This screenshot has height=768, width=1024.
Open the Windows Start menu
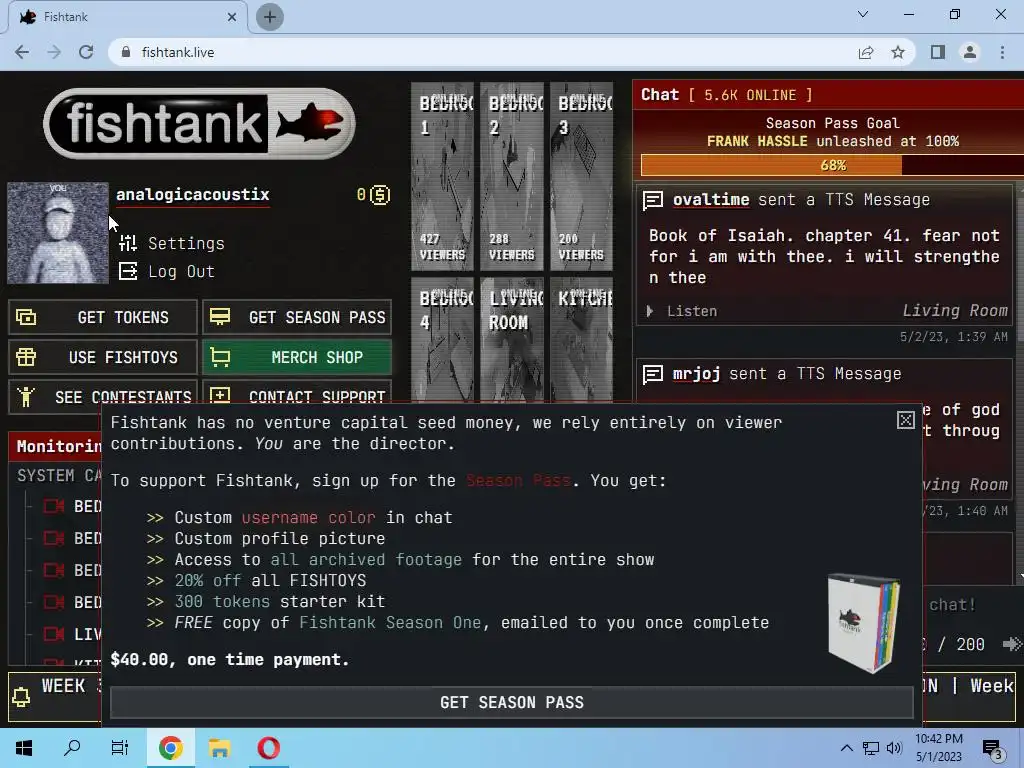24,748
